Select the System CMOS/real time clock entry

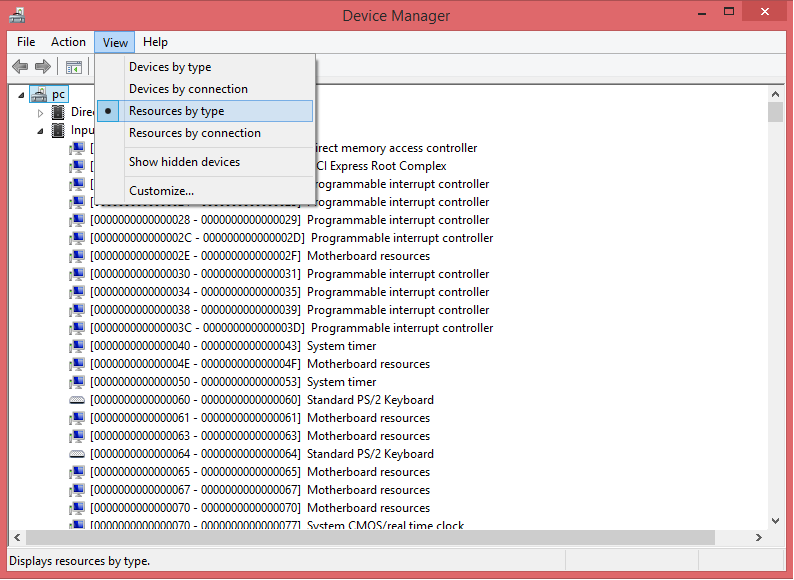pyautogui.click(x=385, y=526)
